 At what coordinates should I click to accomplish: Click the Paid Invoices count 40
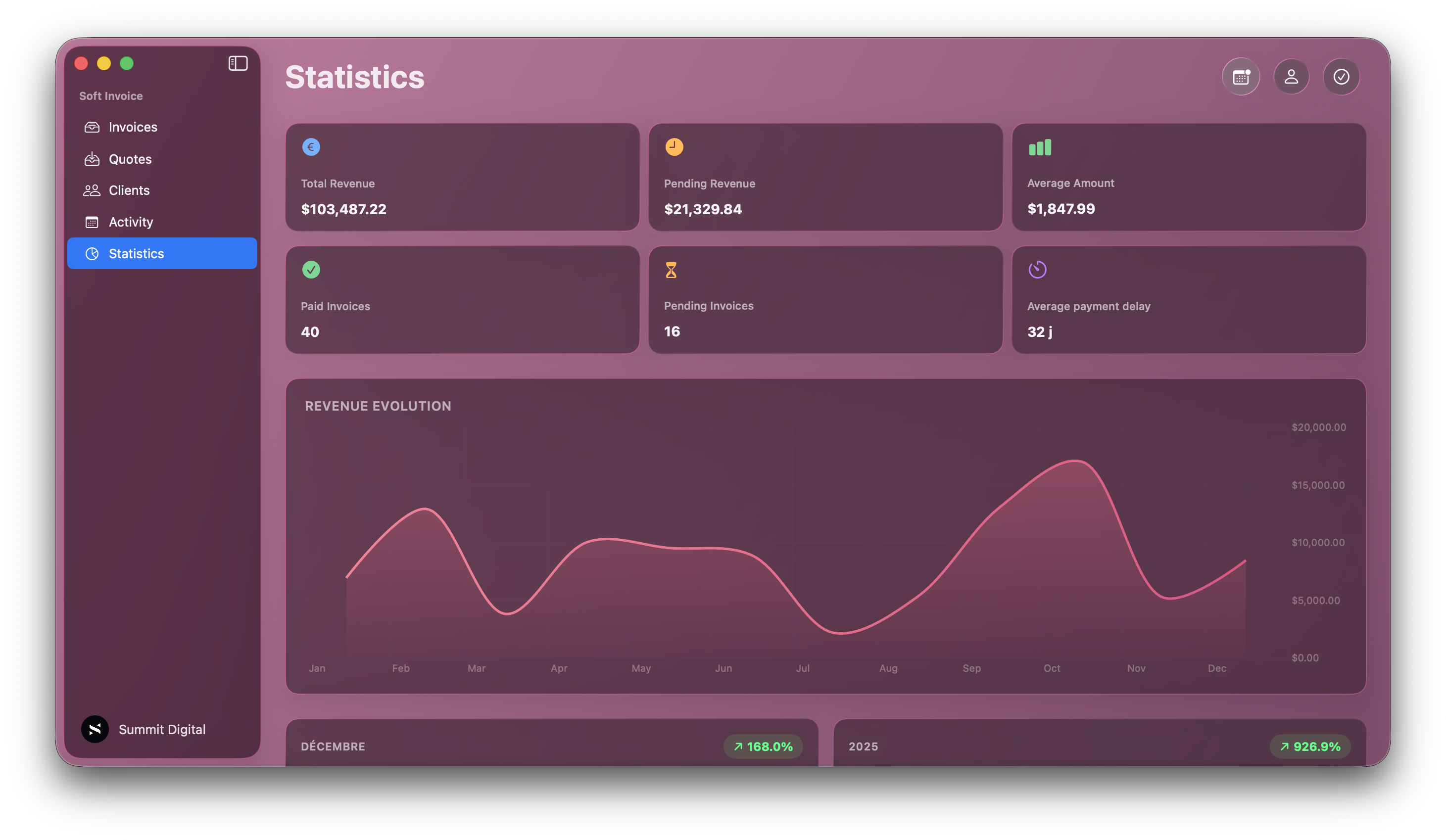click(x=310, y=331)
